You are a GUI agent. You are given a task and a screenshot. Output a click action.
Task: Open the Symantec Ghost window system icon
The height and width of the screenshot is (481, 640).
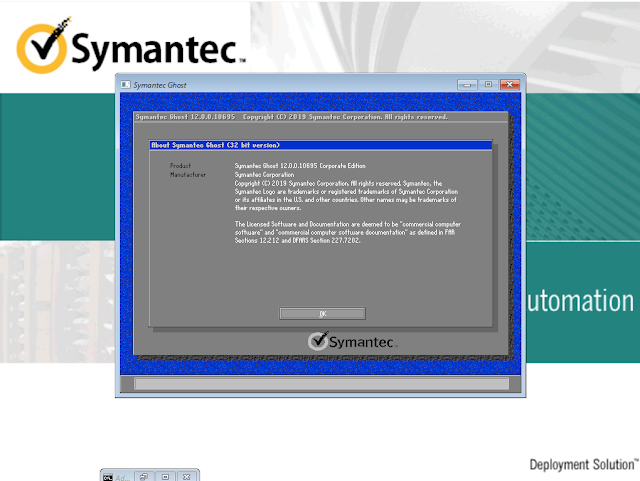pyautogui.click(x=125, y=85)
